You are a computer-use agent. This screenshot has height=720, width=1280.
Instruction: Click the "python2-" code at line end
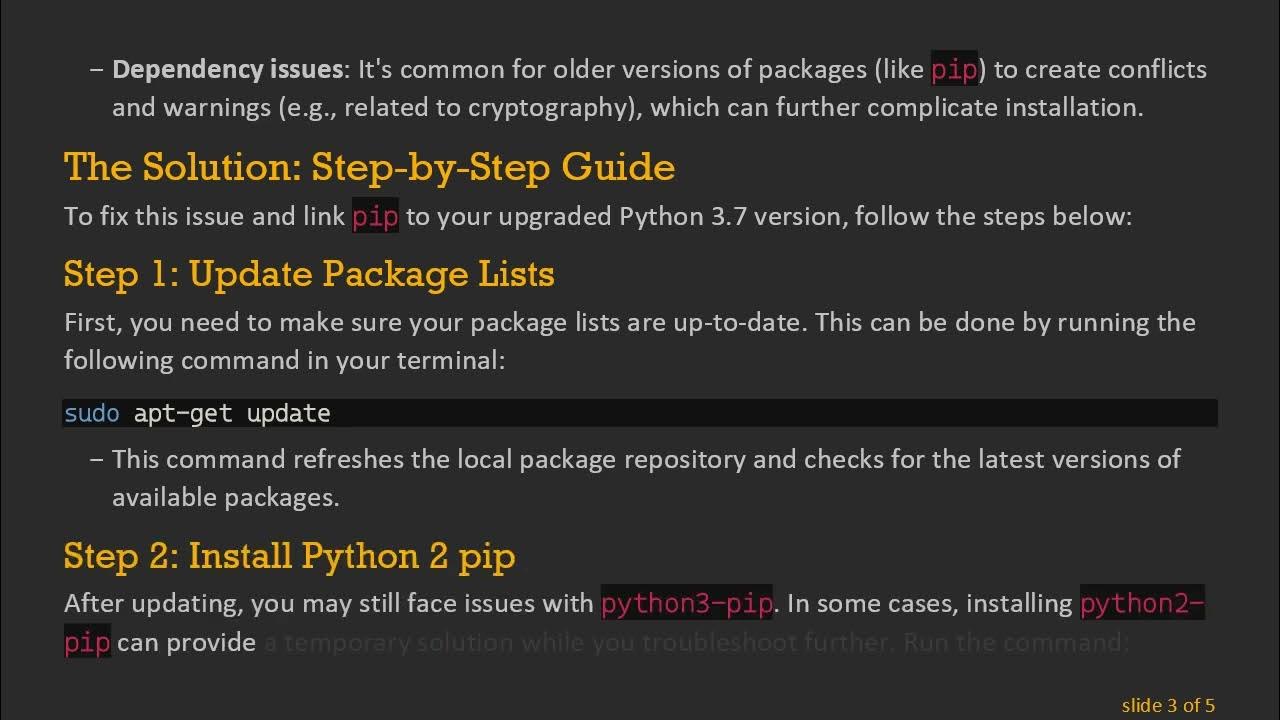click(x=1142, y=604)
